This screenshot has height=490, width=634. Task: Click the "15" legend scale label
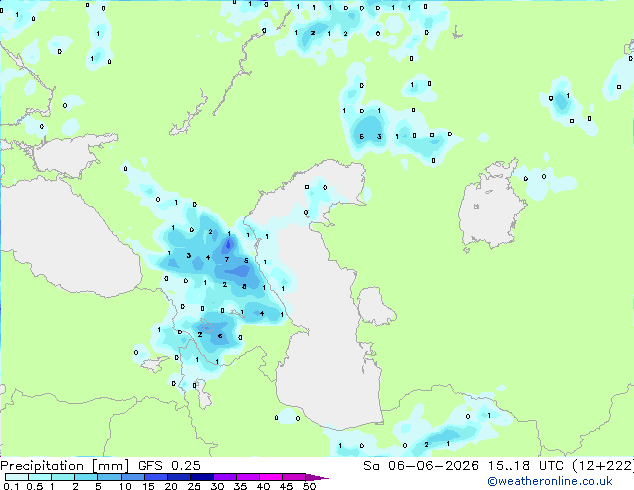coord(148,486)
